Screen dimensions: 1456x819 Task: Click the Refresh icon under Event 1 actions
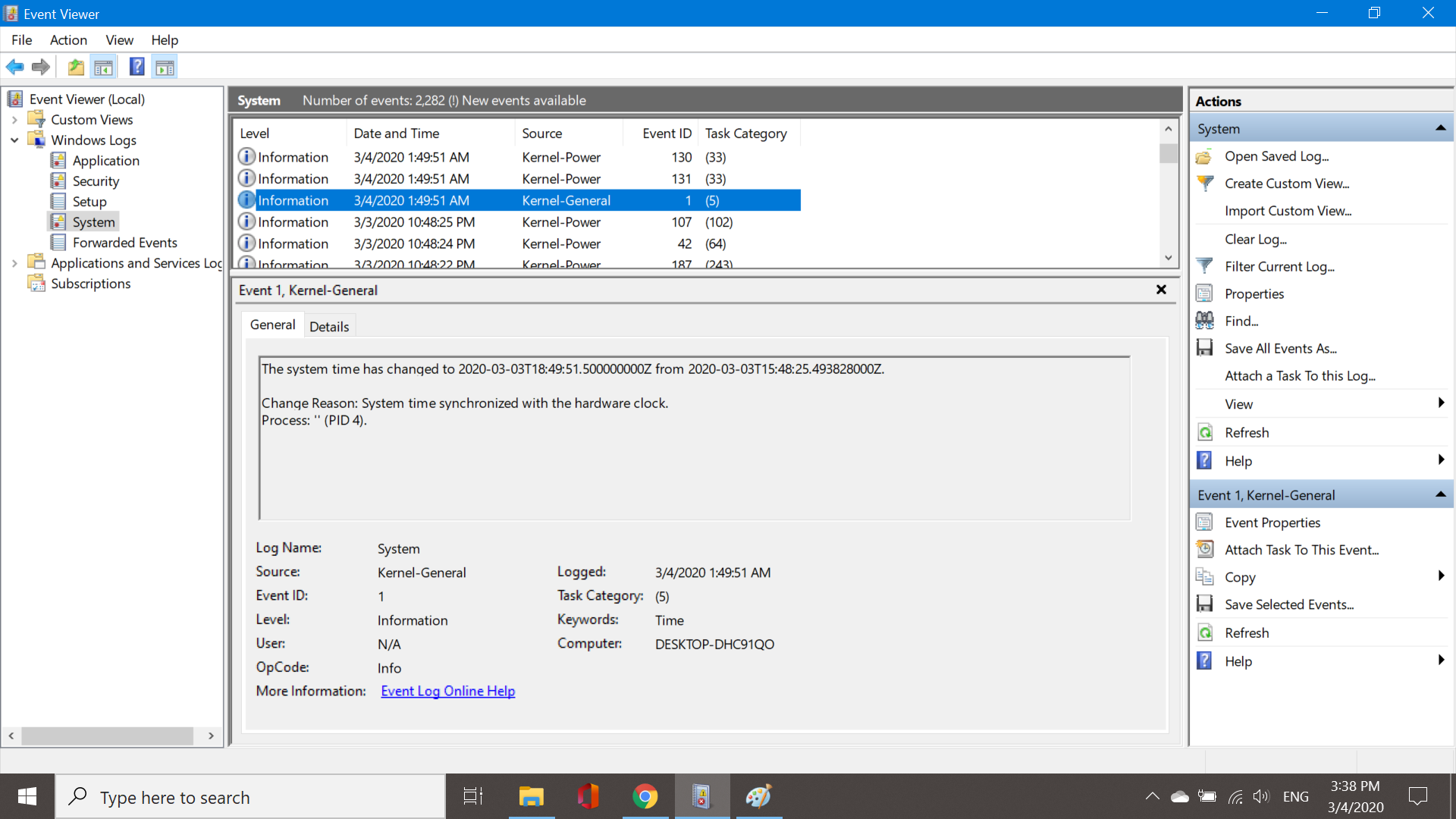pyautogui.click(x=1204, y=632)
